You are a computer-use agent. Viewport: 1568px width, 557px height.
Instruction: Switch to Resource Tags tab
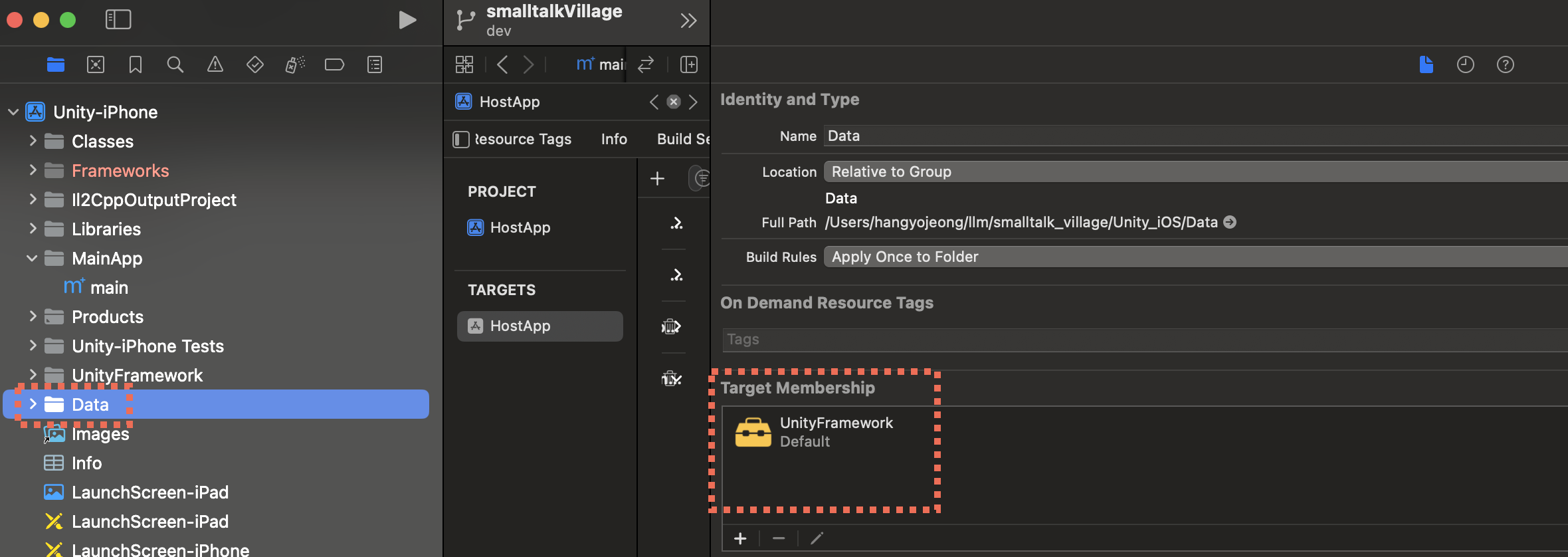tap(523, 139)
